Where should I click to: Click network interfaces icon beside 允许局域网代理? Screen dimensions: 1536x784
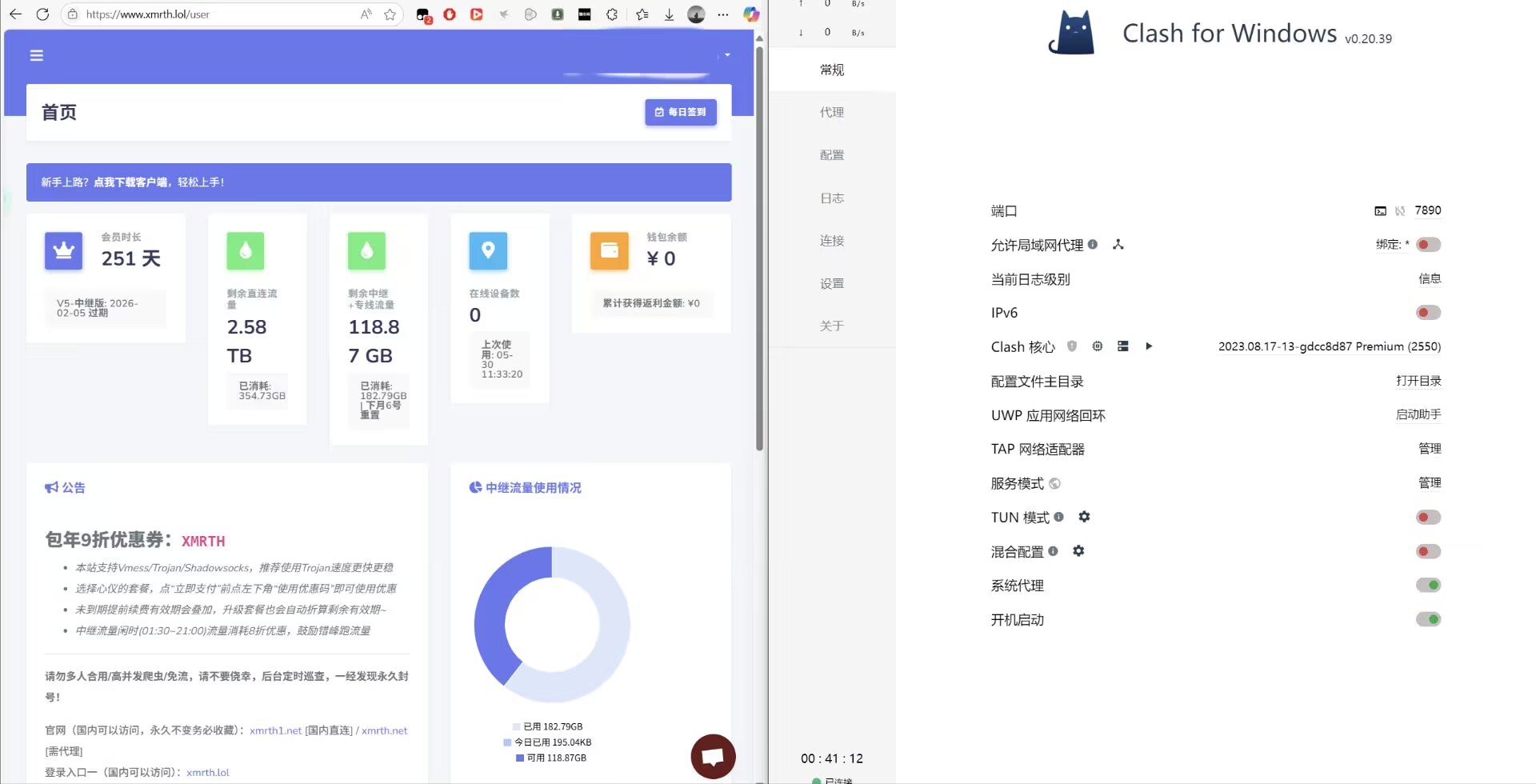[1118, 244]
